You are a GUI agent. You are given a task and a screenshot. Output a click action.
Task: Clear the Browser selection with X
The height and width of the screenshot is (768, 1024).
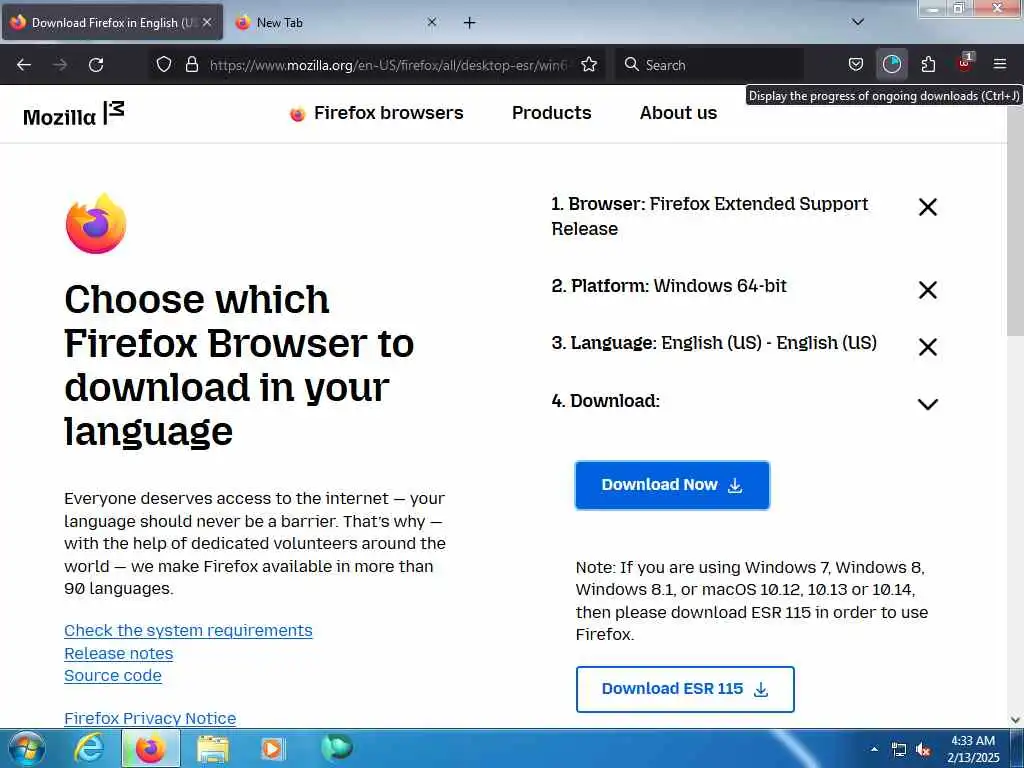[927, 207]
